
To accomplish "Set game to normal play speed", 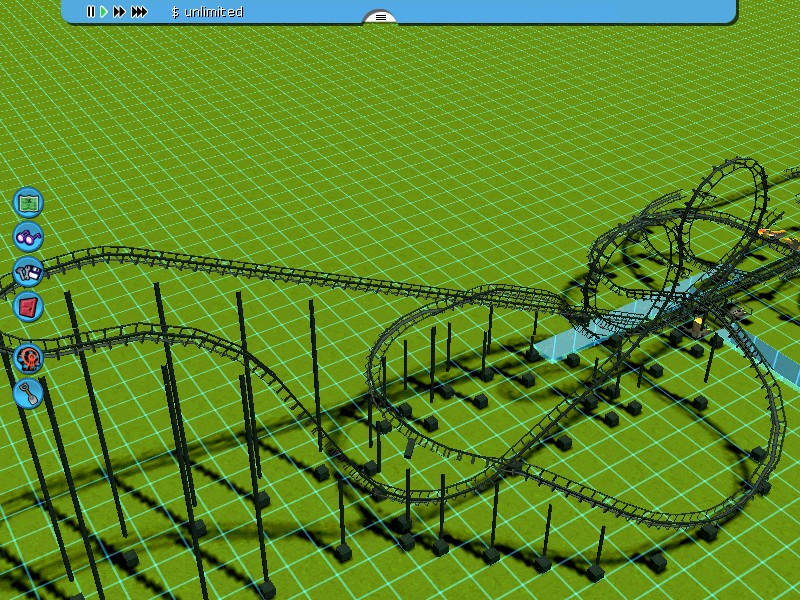I will click(104, 12).
